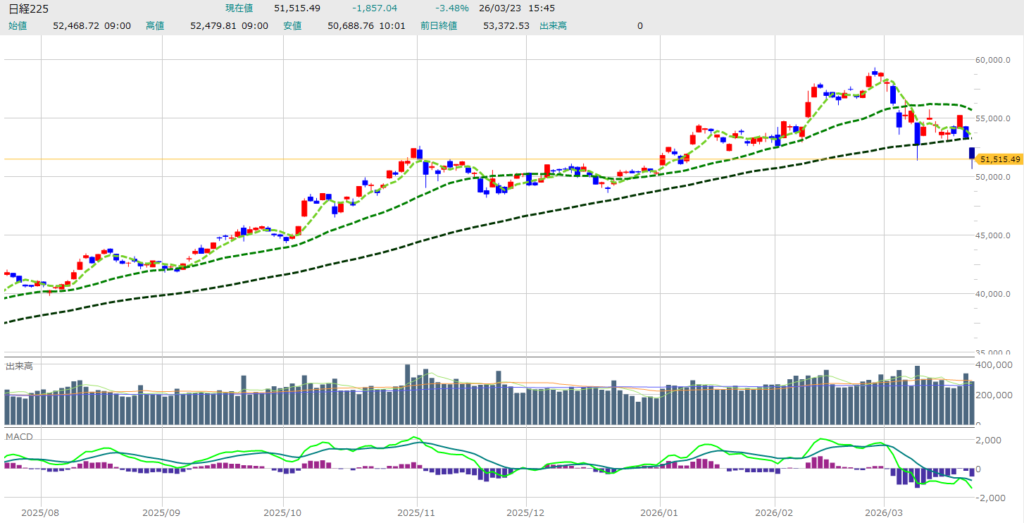The height and width of the screenshot is (523, 1024).
Task: Click the 2,000 MACD axis label
Action: pyautogui.click(x=994, y=440)
